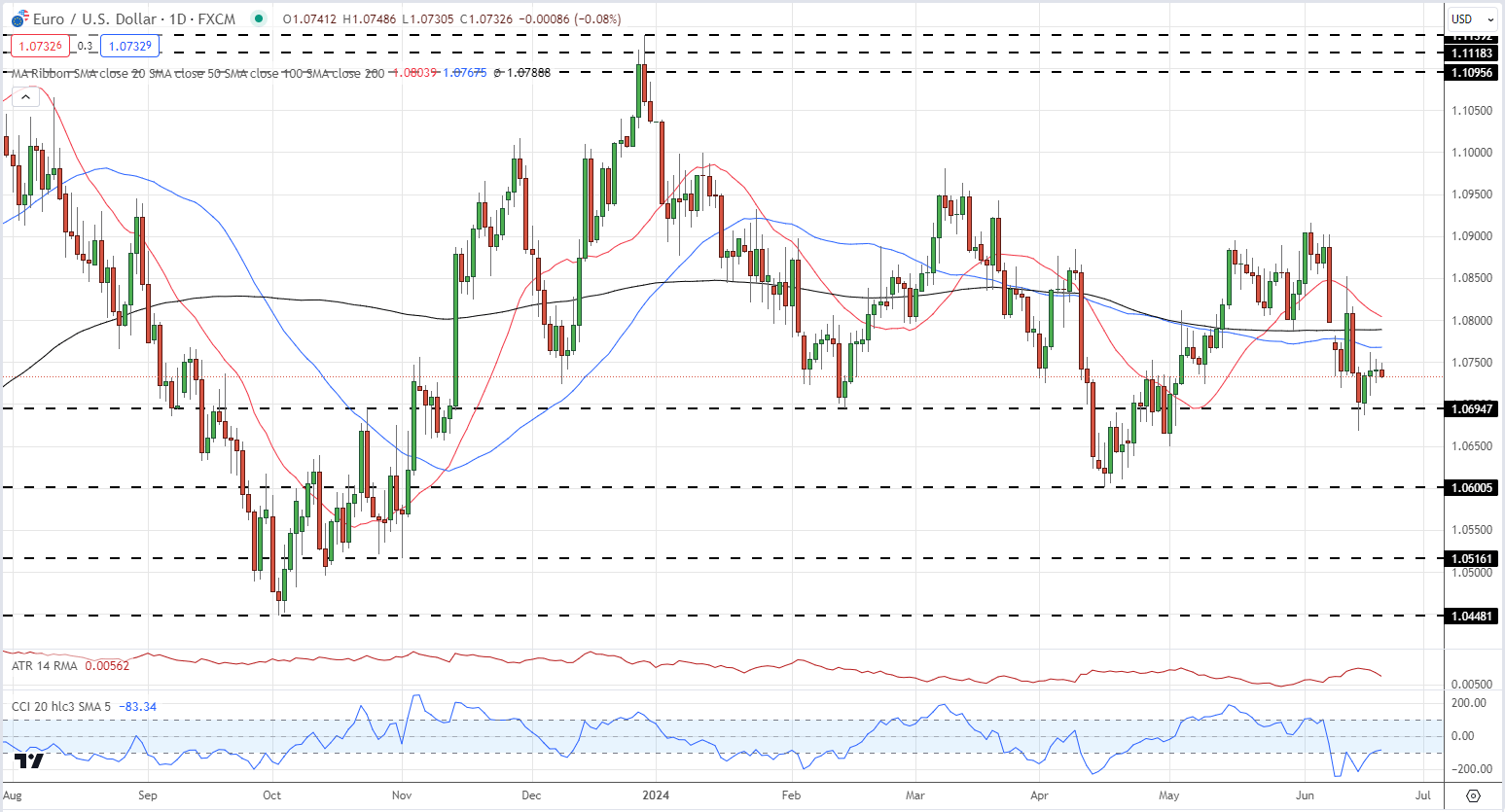
Task: Click the 1.04481 price level label
Action: [1472, 616]
